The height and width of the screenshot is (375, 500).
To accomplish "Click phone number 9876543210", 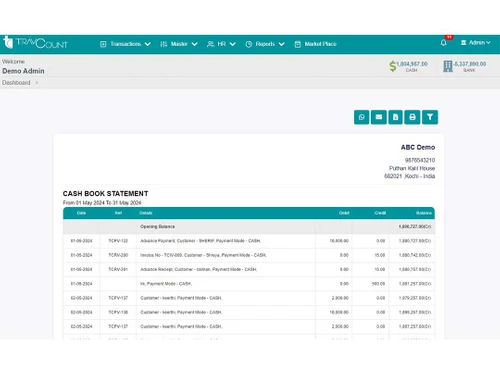I will [420, 160].
